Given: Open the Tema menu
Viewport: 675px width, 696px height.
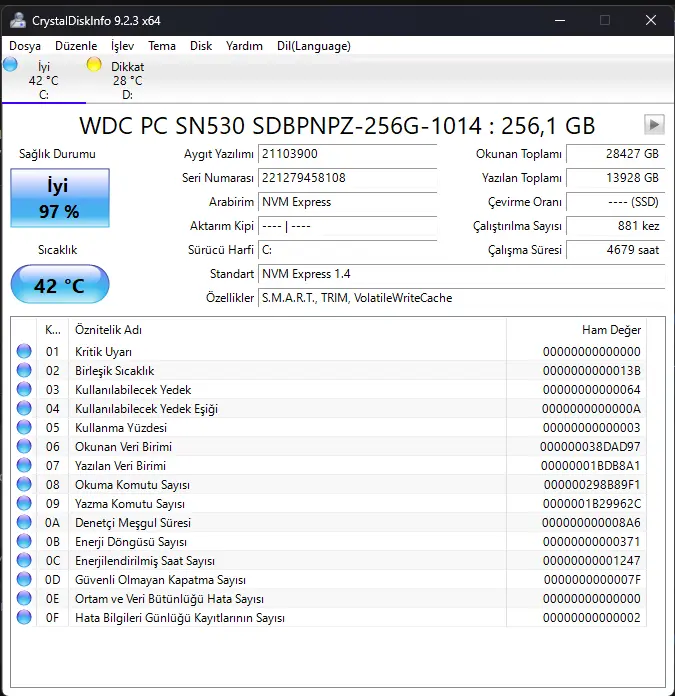Looking at the screenshot, I should click(162, 46).
